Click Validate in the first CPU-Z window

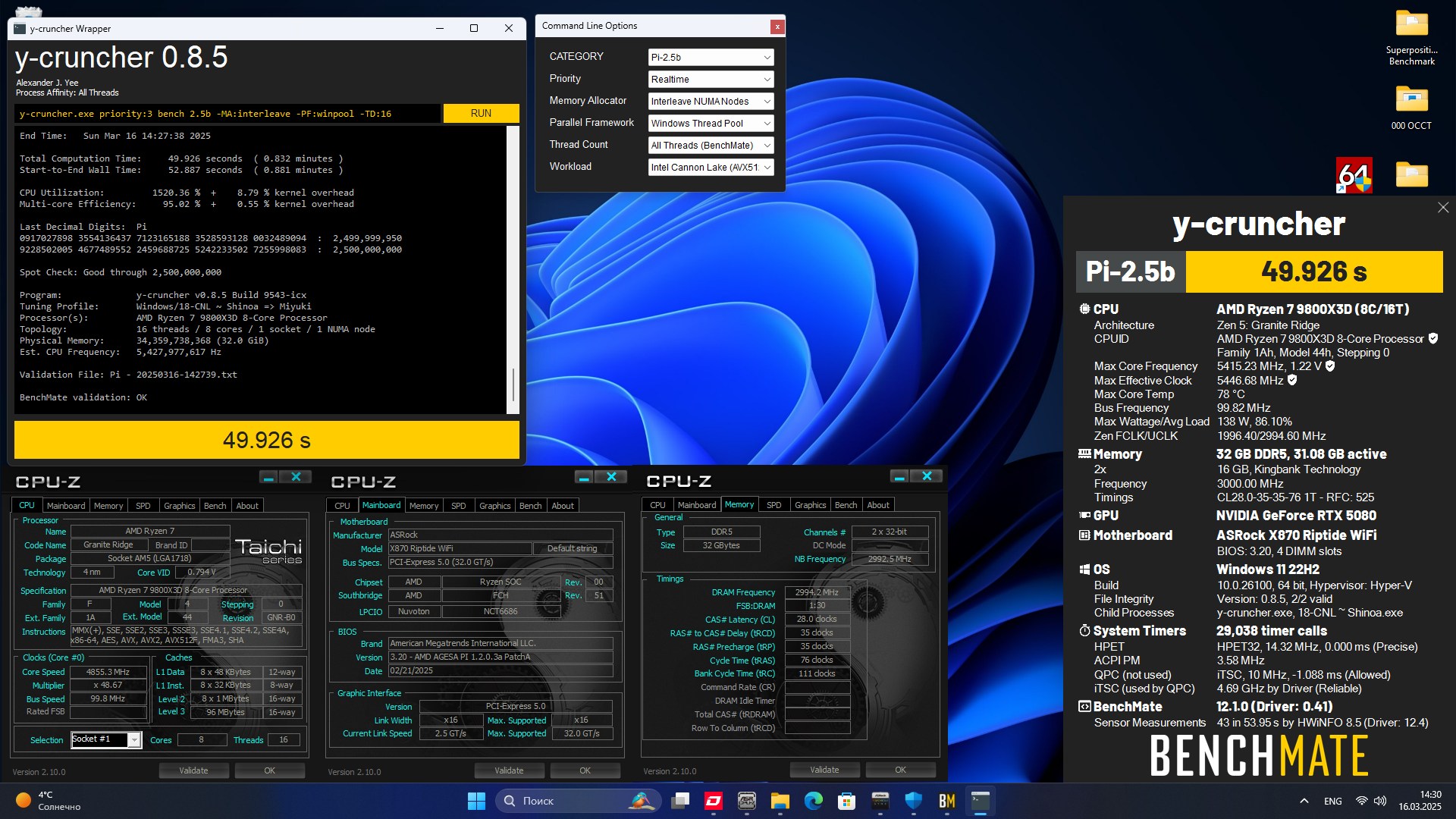pos(193,770)
